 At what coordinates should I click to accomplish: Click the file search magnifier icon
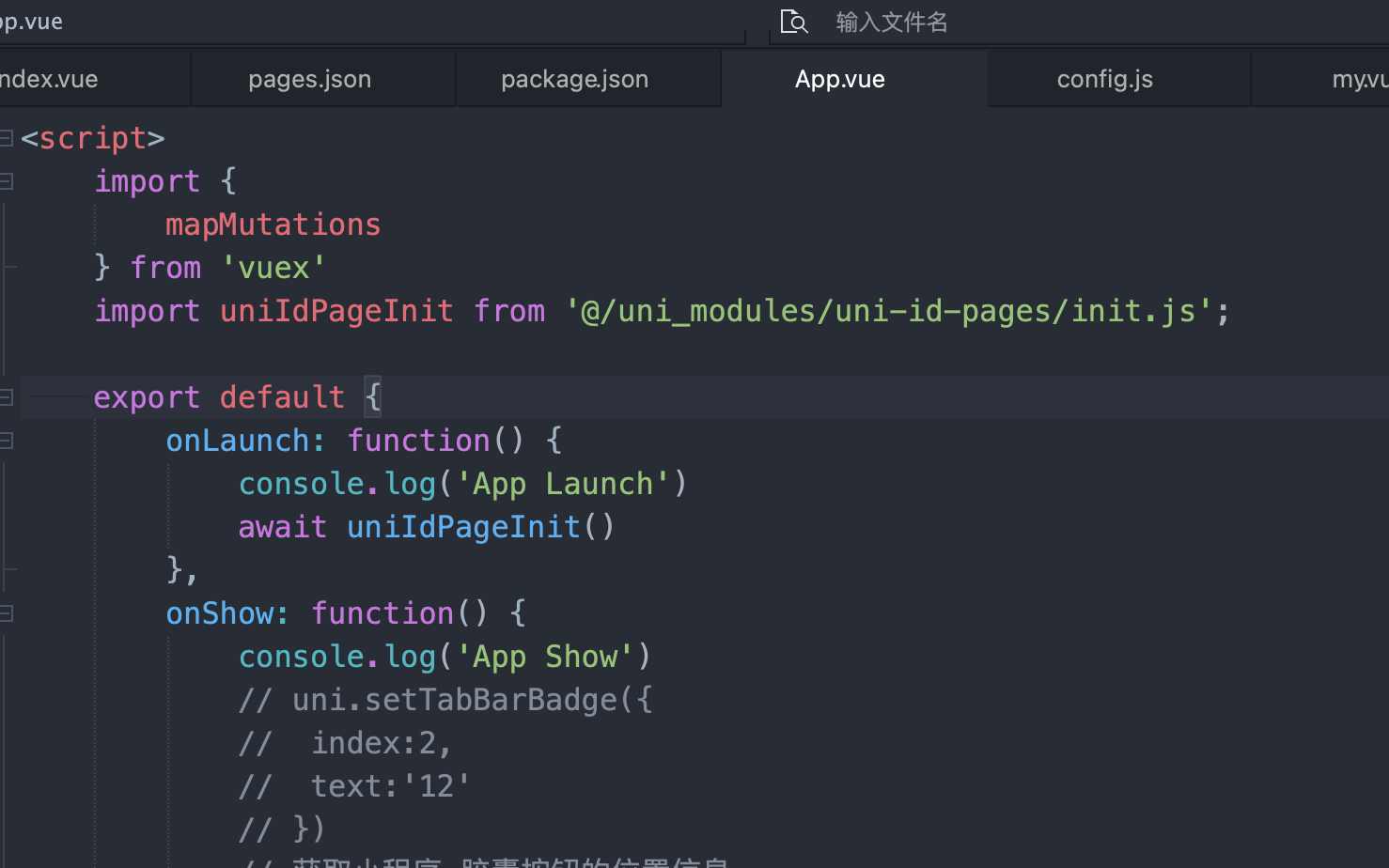coord(794,22)
